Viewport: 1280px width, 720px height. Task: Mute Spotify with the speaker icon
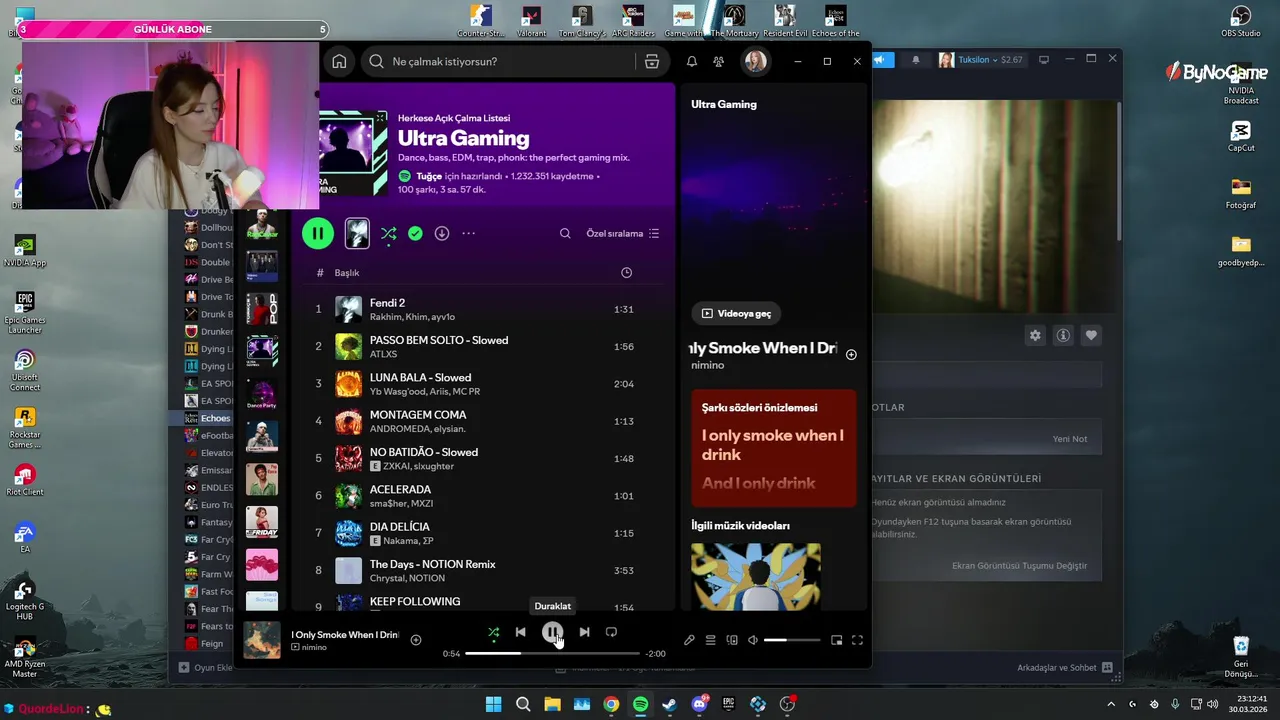tap(753, 640)
